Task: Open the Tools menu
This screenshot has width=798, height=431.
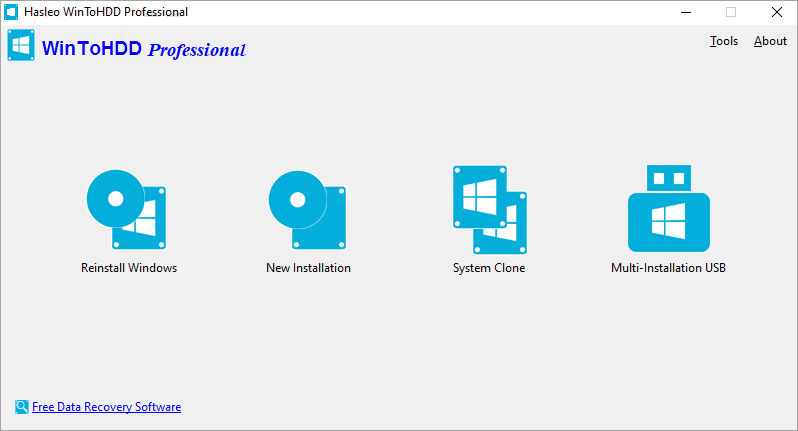Action: (724, 41)
